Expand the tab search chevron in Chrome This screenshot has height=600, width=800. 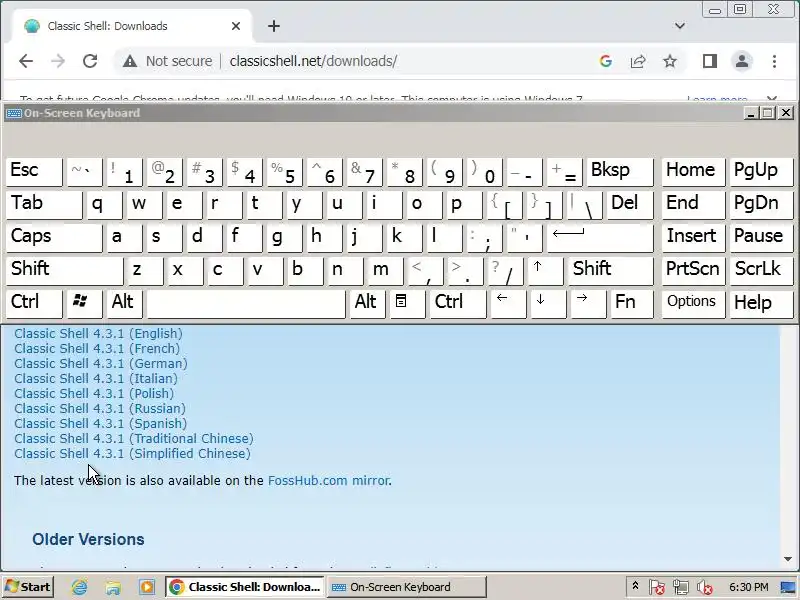click(680, 26)
